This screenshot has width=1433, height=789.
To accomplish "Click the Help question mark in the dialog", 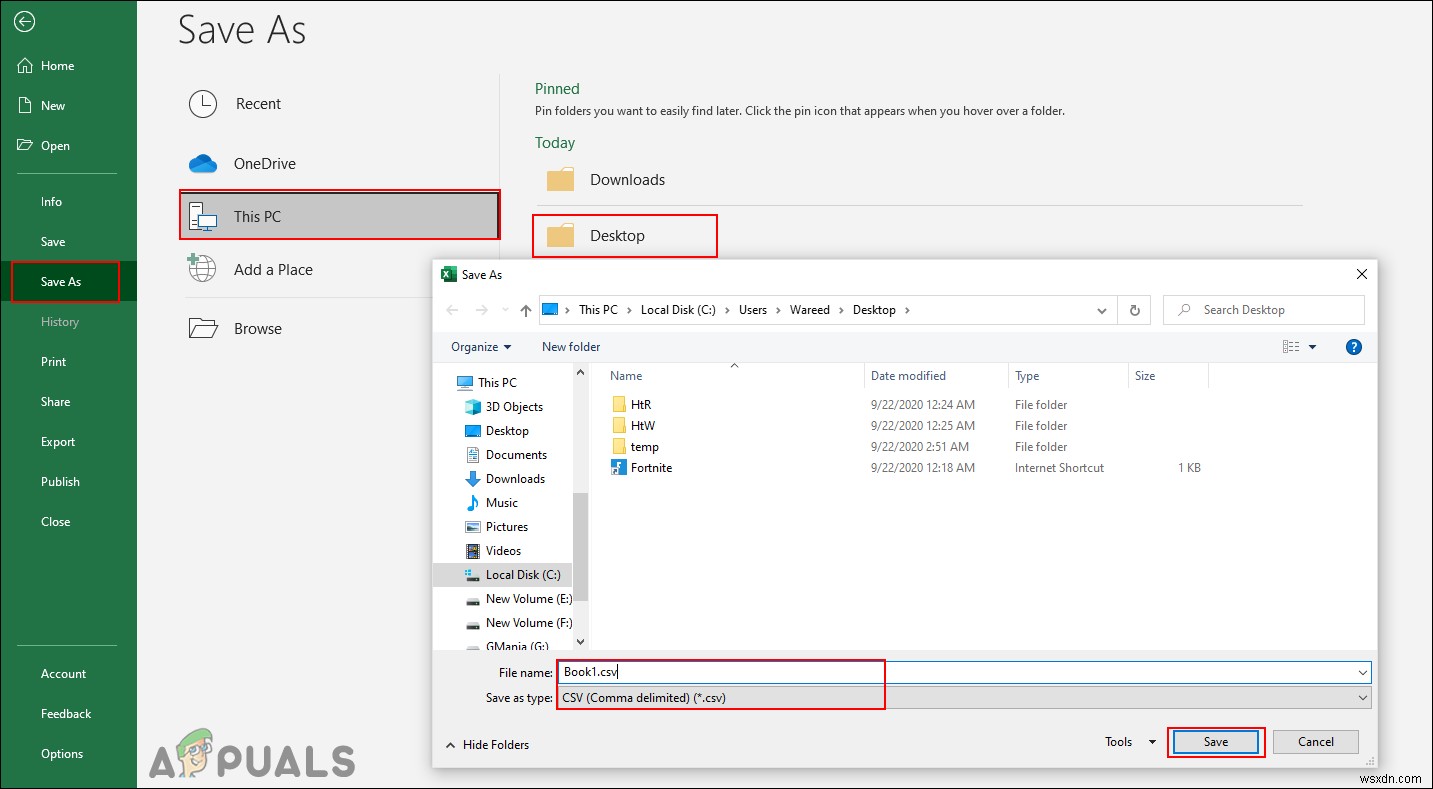I will pyautogui.click(x=1353, y=346).
